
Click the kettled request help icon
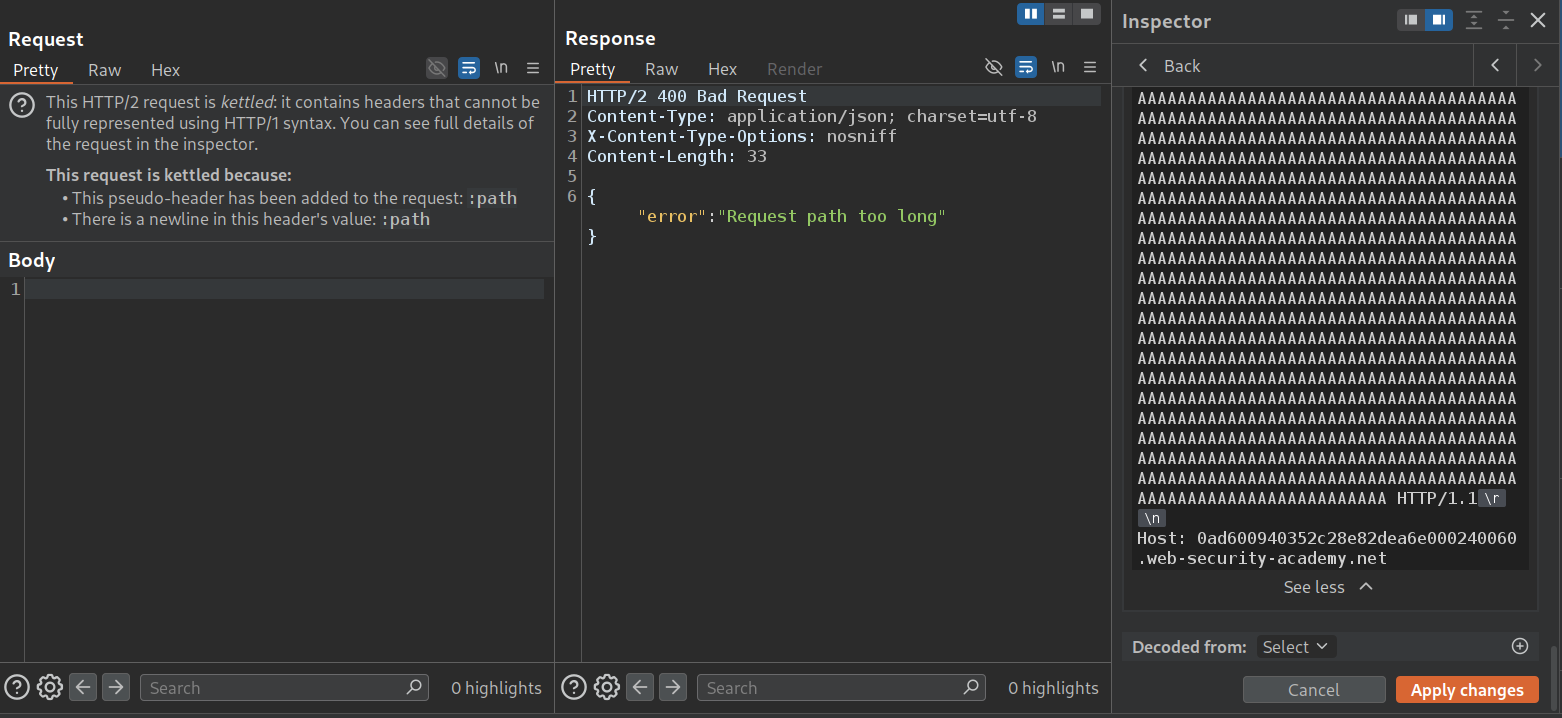[23, 106]
